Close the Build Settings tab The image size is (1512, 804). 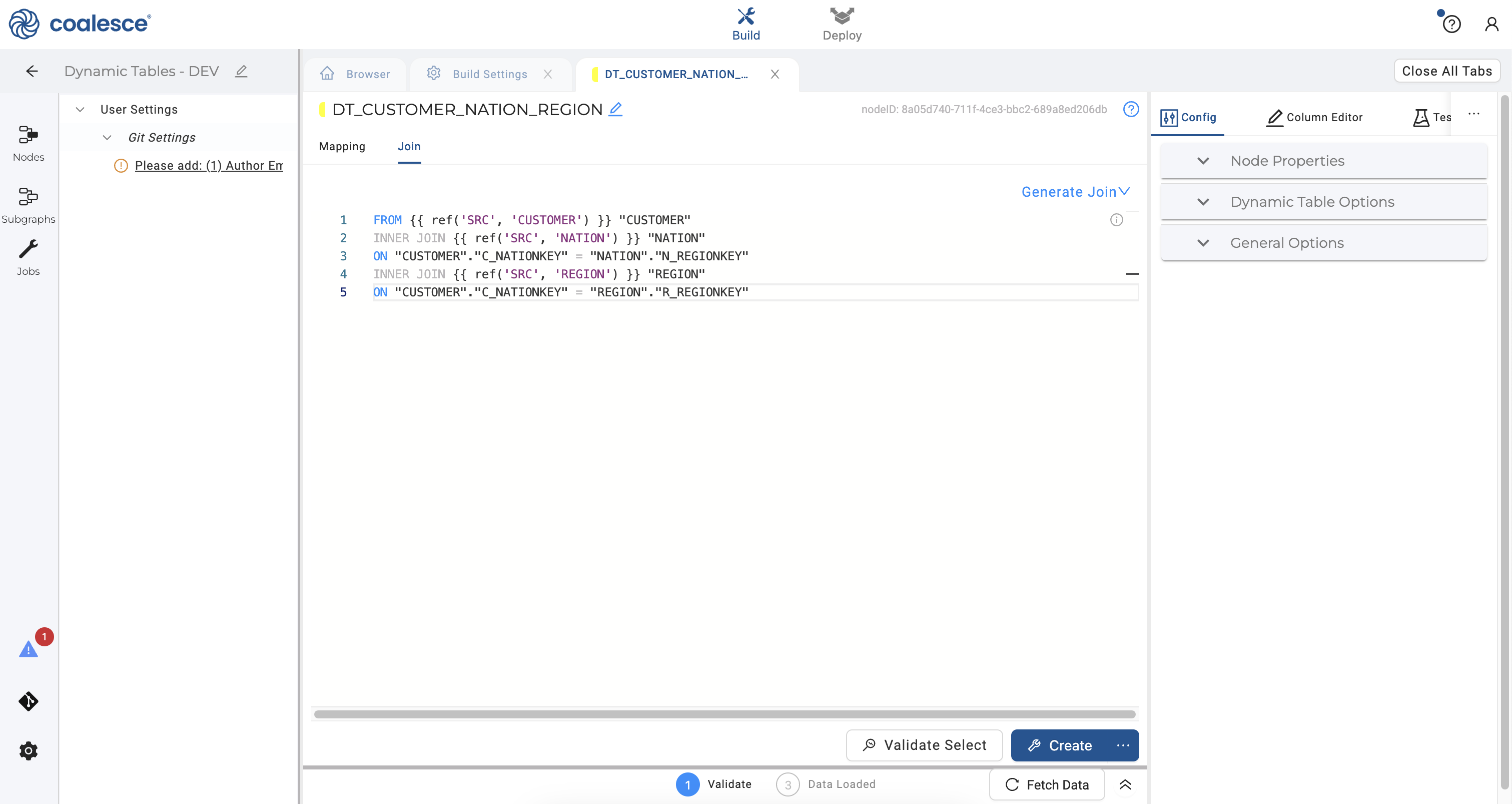548,74
